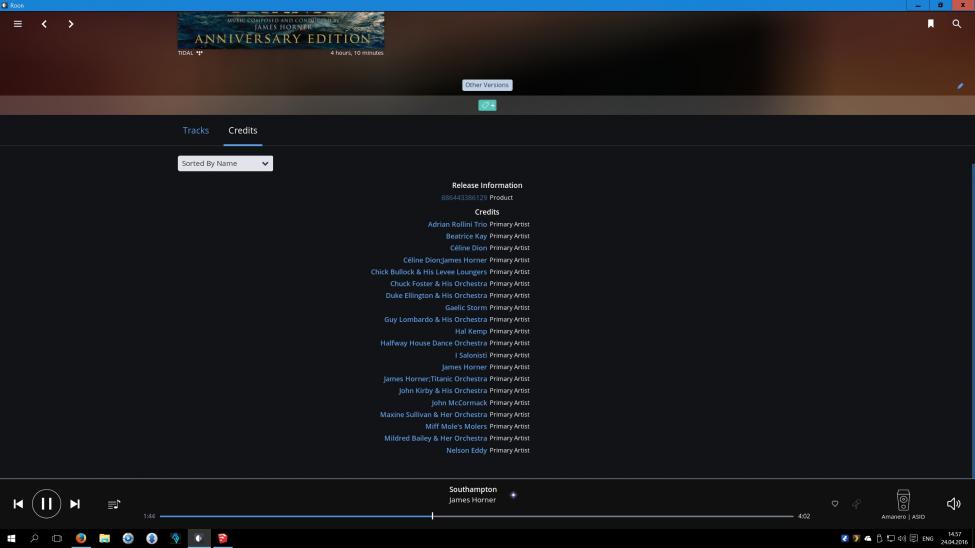Viewport: 975px width, 548px height.
Task: Click the playback seek bar progress
Action: coord(476,516)
